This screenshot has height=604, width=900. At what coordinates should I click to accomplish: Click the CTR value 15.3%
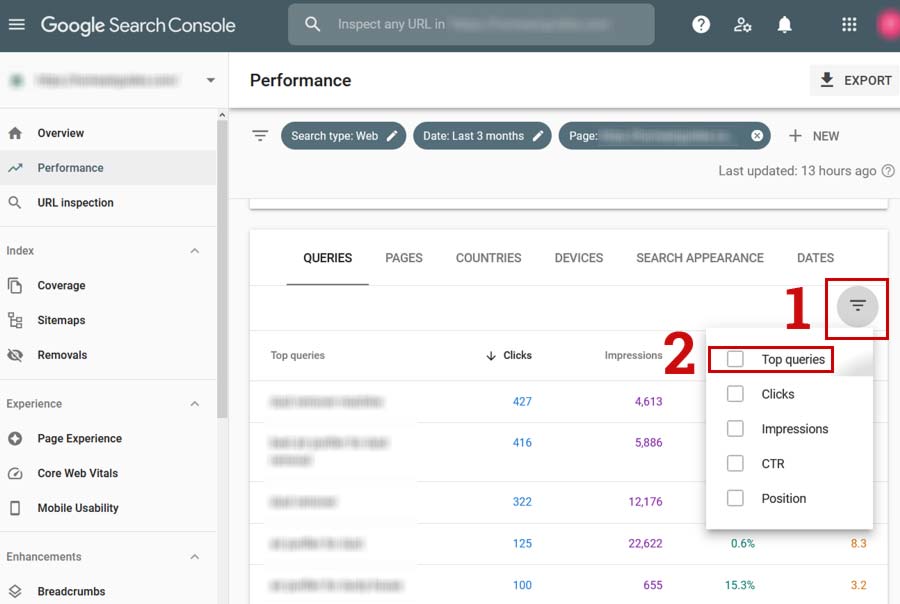(740, 586)
